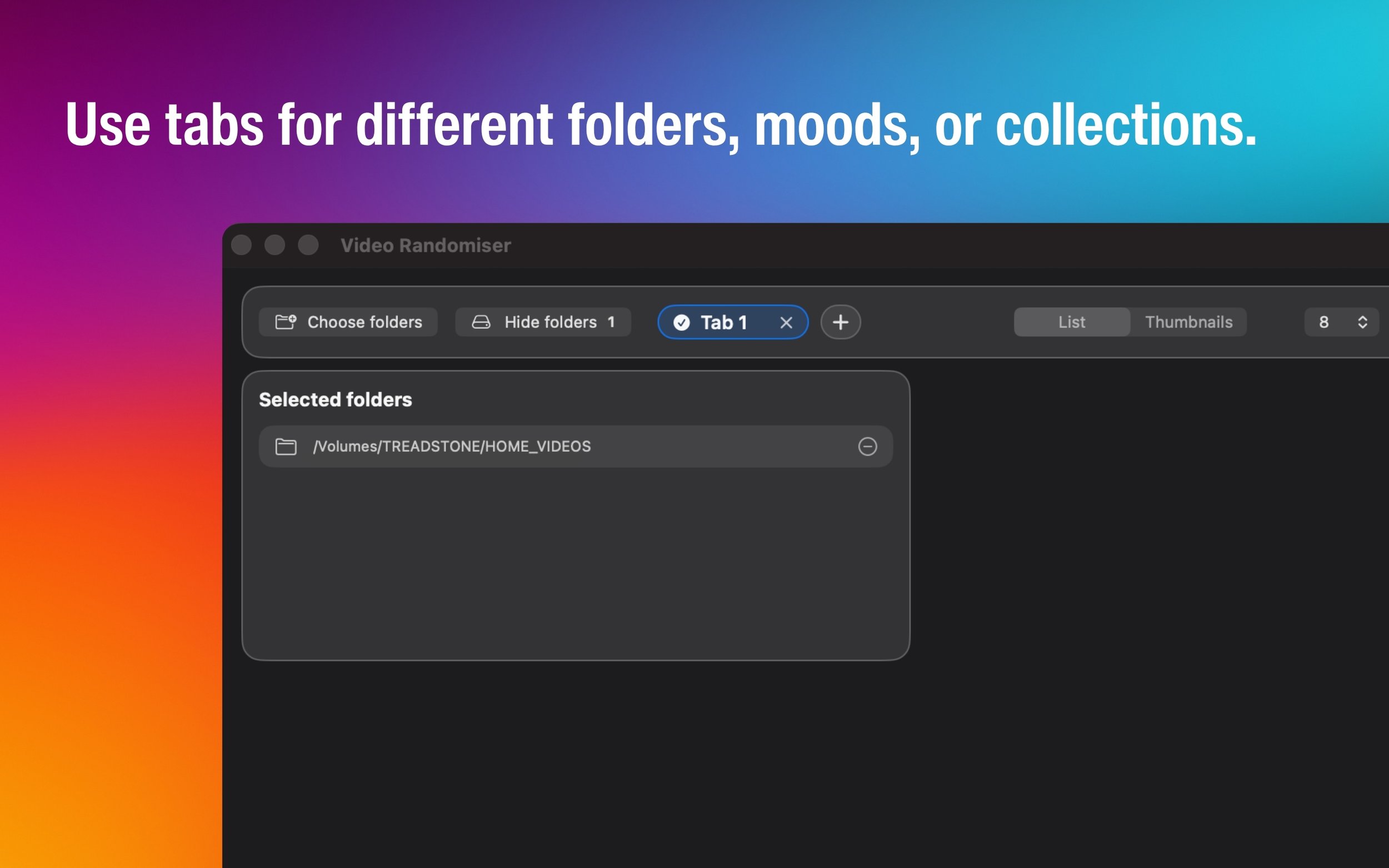Switch to Thumbnails view mode
1389x868 pixels.
(1188, 322)
